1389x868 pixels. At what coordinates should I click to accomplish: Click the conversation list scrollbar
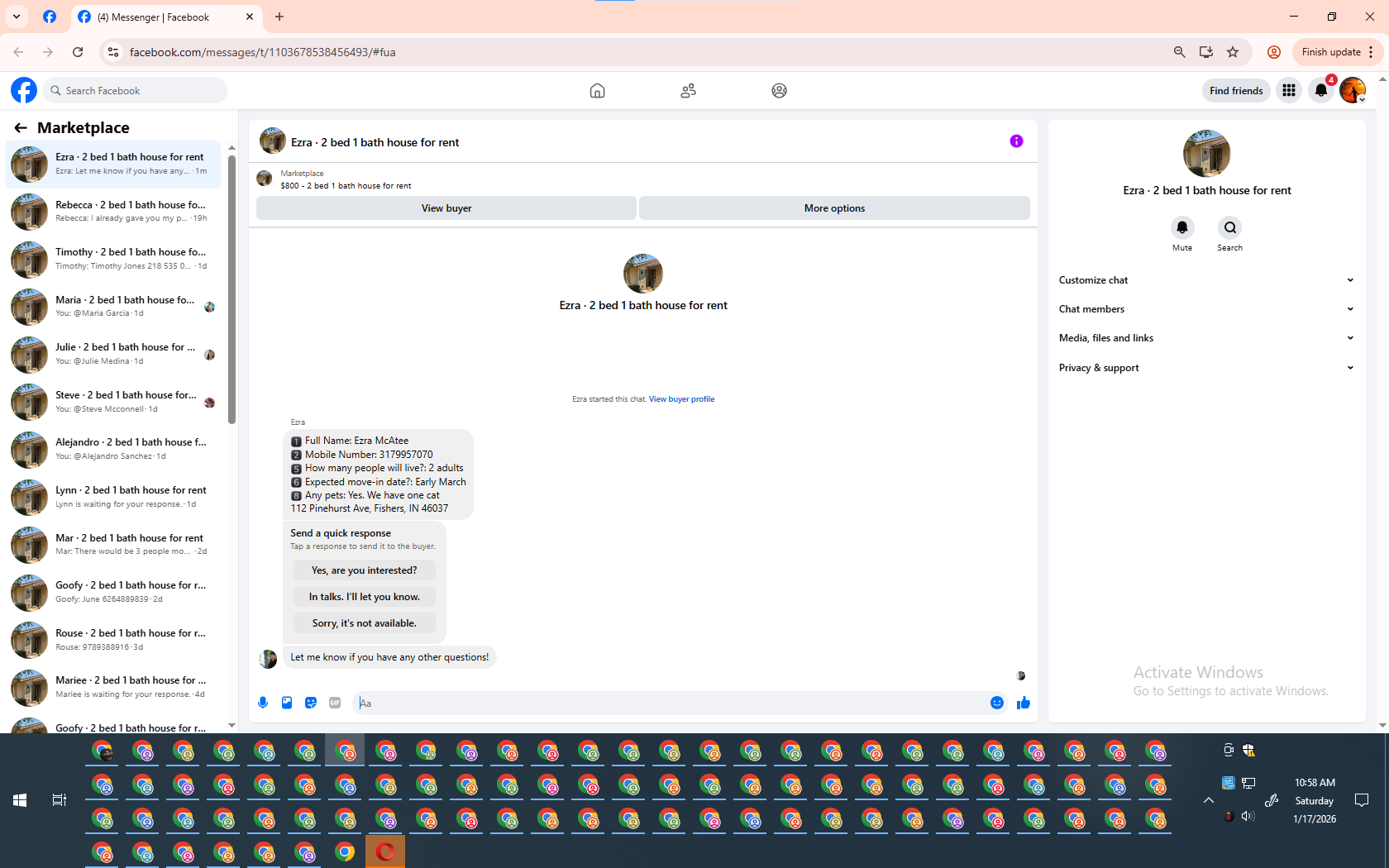click(231, 289)
